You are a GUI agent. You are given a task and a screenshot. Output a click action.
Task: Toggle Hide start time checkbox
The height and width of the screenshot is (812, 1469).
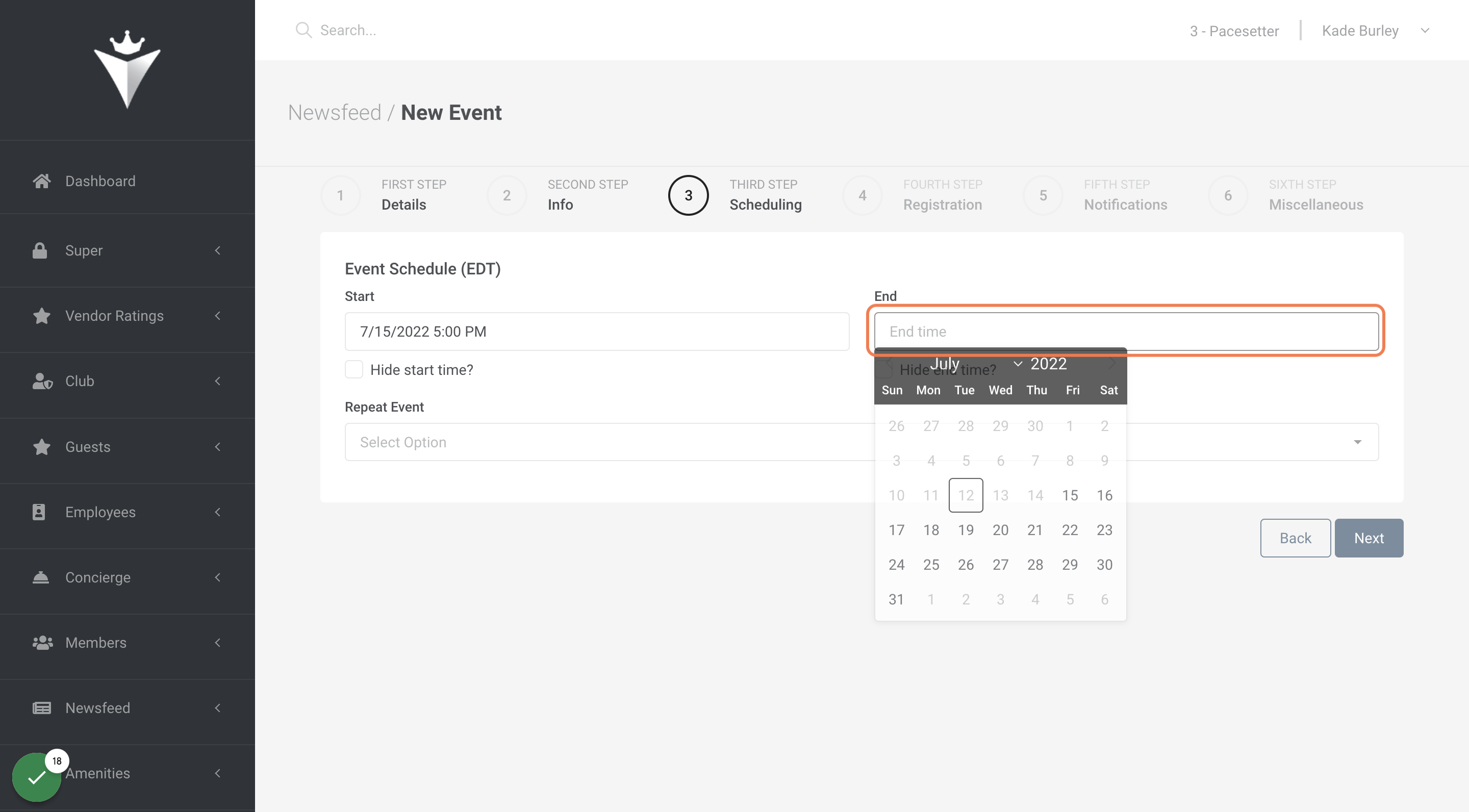[354, 369]
